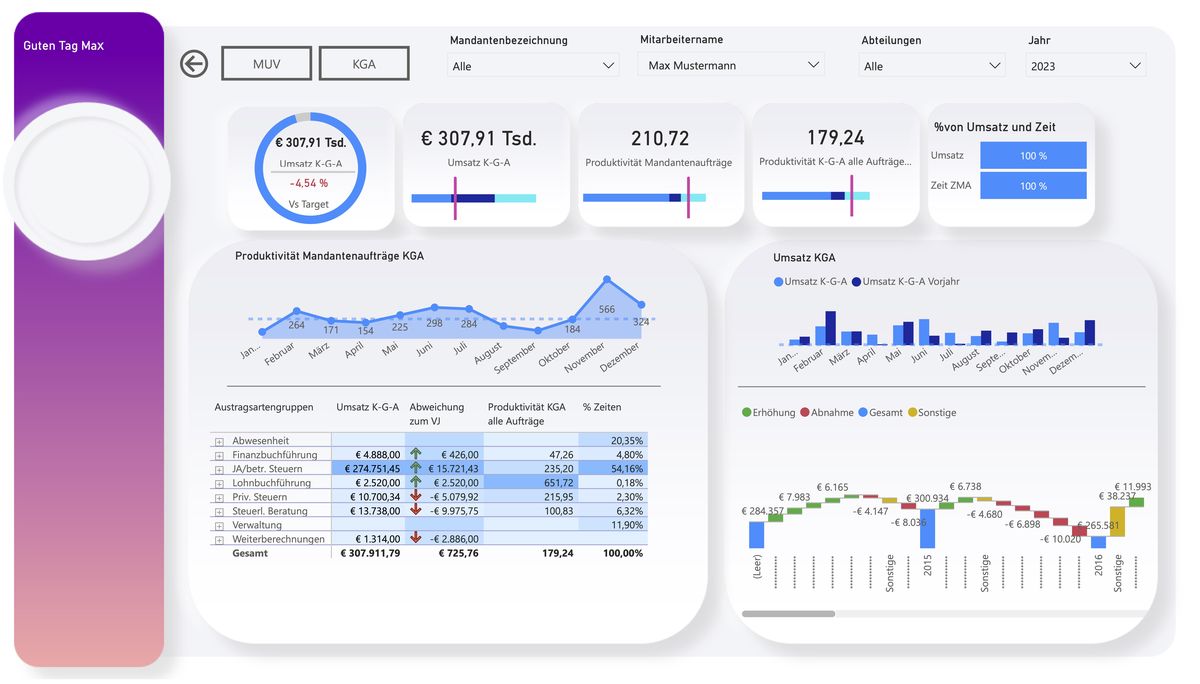Sort by the Austragsartengruppen column header

(264, 407)
